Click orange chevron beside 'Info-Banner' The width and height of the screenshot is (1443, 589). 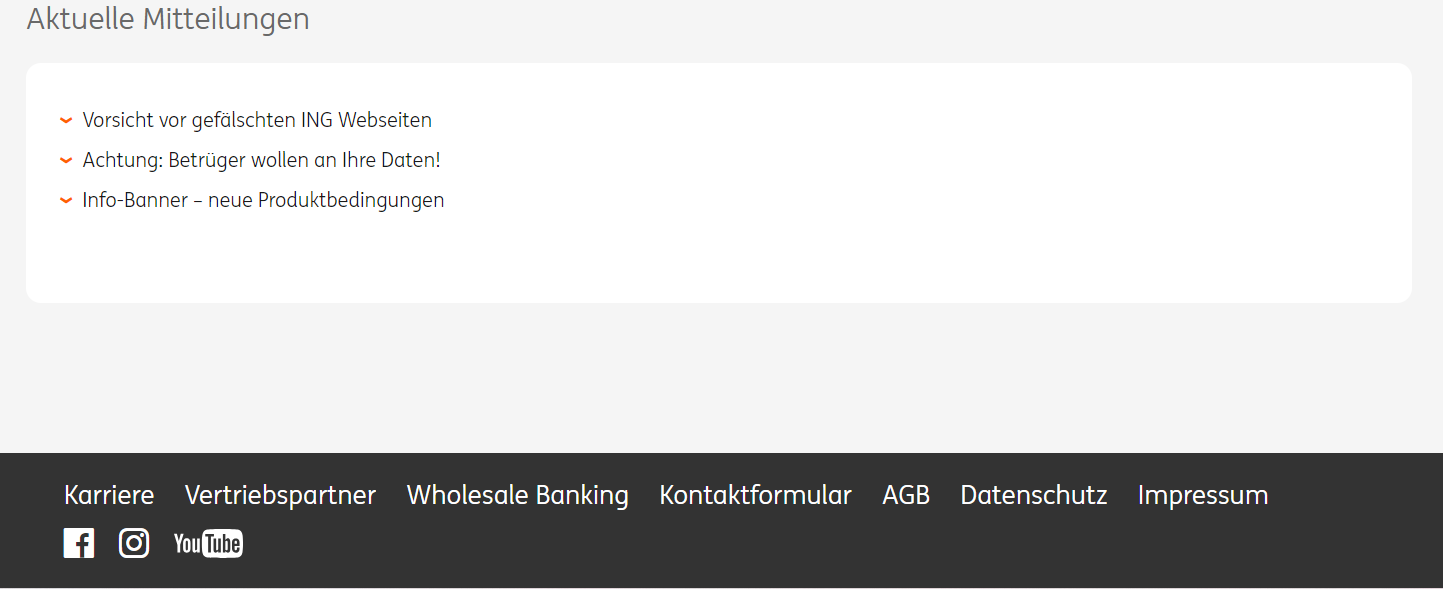pyautogui.click(x=66, y=200)
